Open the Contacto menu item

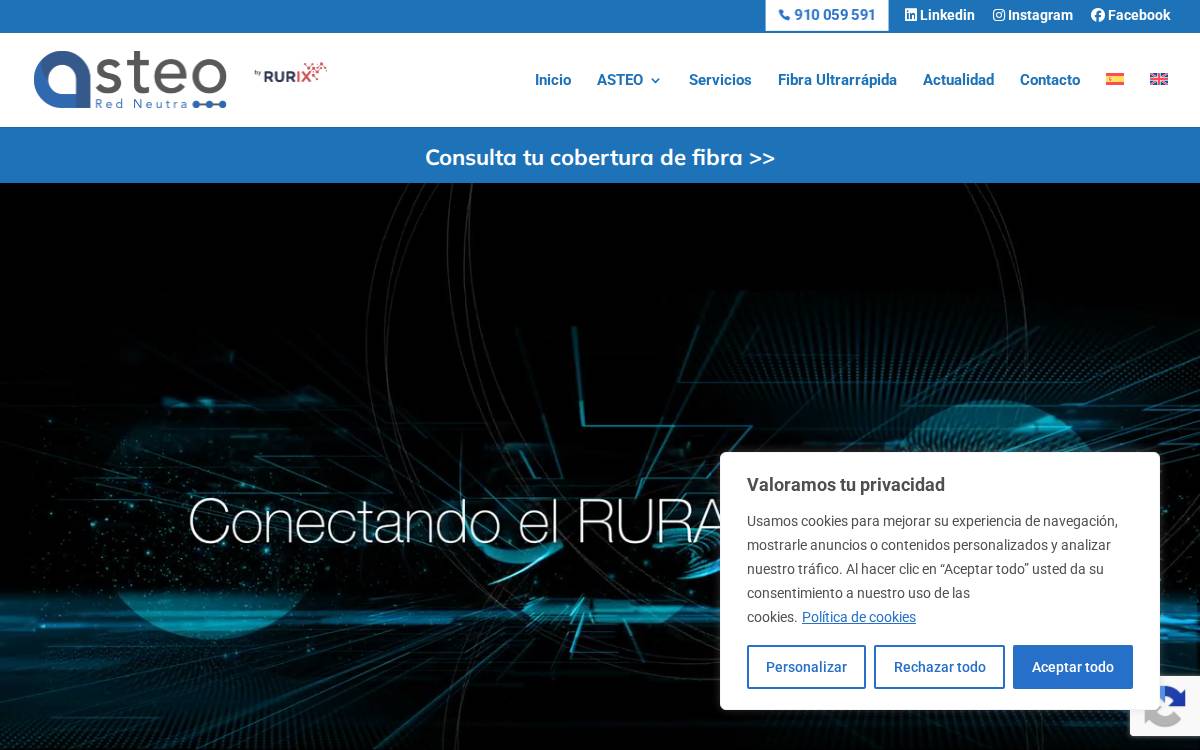(x=1050, y=80)
